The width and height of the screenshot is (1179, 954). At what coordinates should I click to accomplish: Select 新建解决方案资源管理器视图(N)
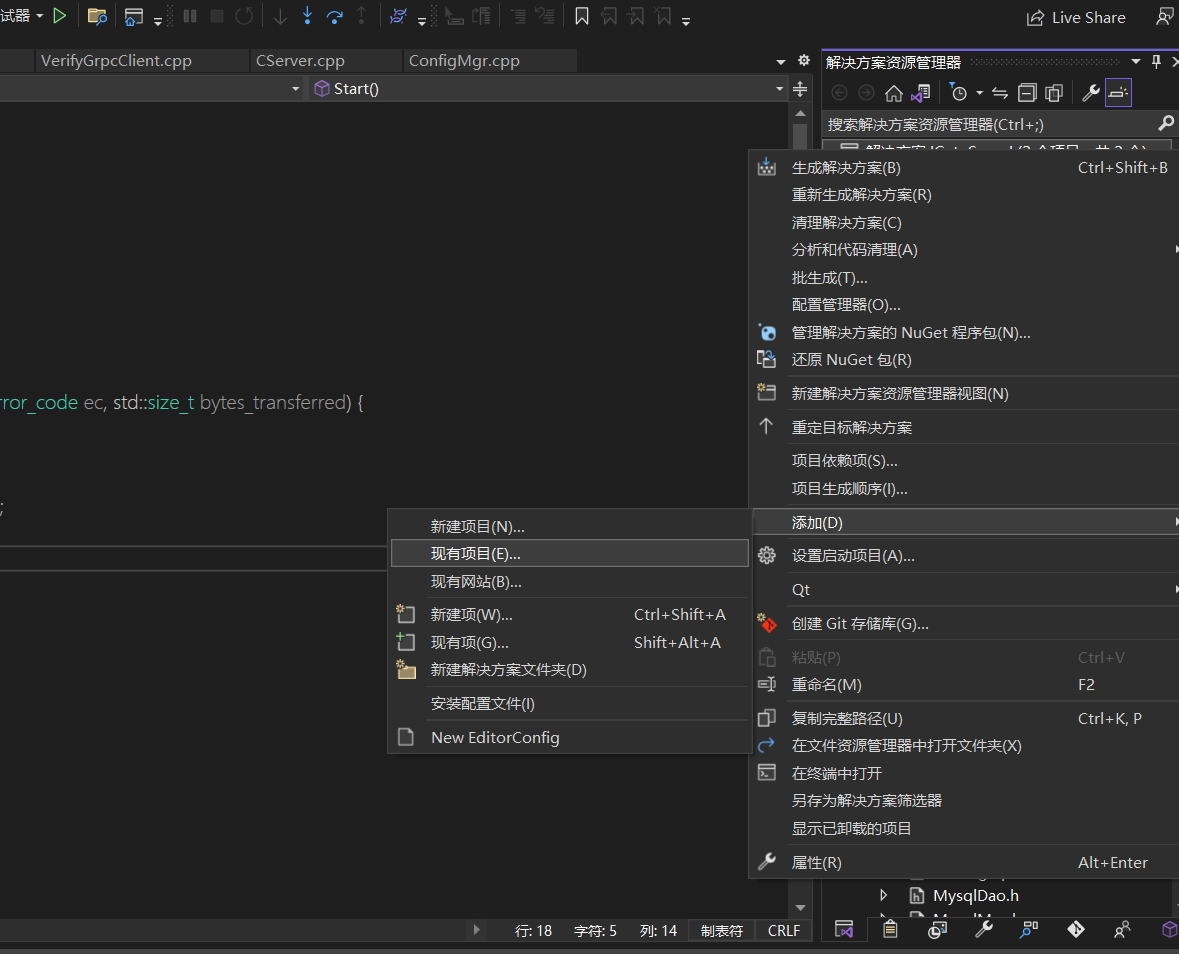pos(964,393)
